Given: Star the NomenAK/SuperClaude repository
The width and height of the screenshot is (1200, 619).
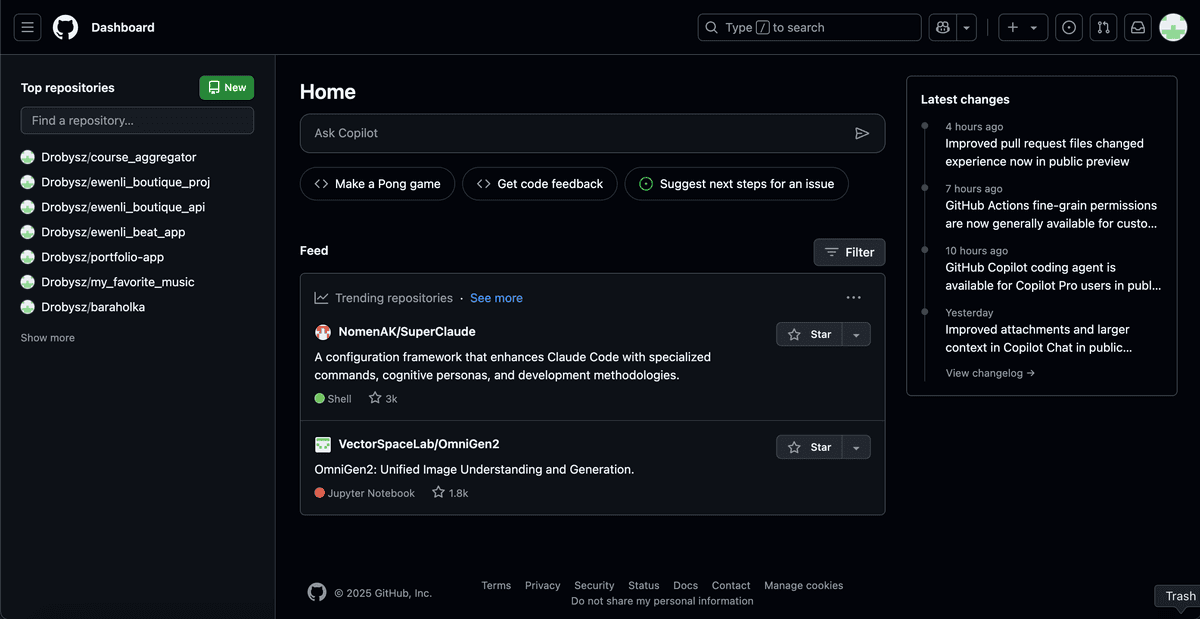Looking at the screenshot, I should tap(809, 335).
